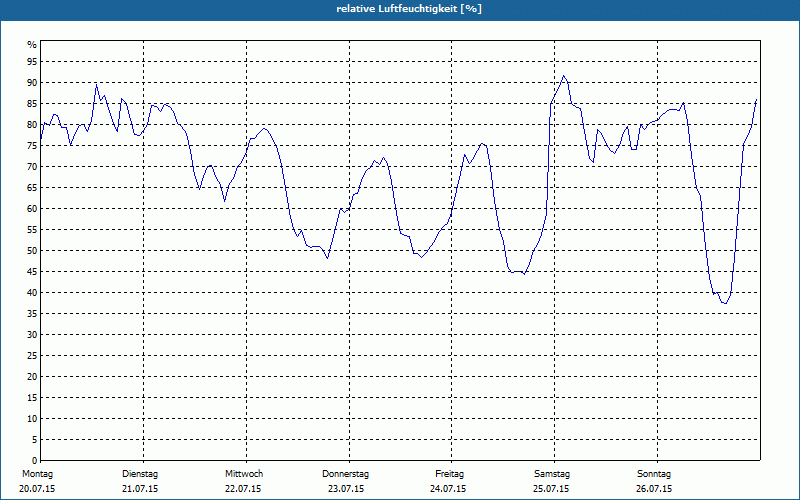800x500 pixels.
Task: Click the chart title 'relative Luftfeuchtigkeit [%]'
Action: click(409, 9)
